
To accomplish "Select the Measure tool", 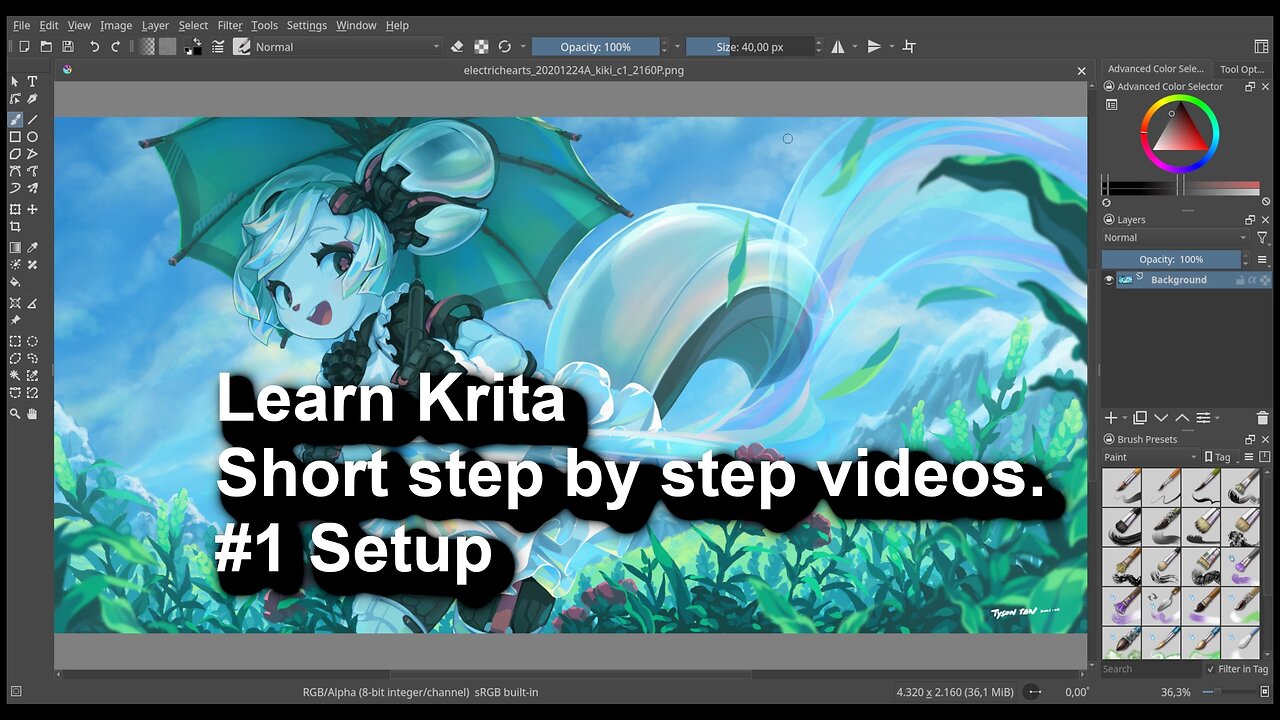I will [x=32, y=303].
